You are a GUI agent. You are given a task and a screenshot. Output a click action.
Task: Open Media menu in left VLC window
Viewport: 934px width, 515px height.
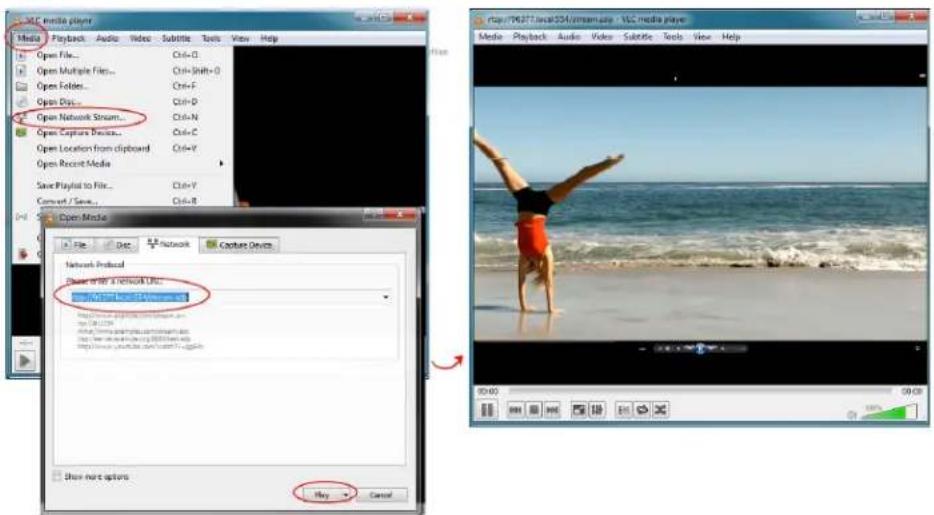point(28,38)
